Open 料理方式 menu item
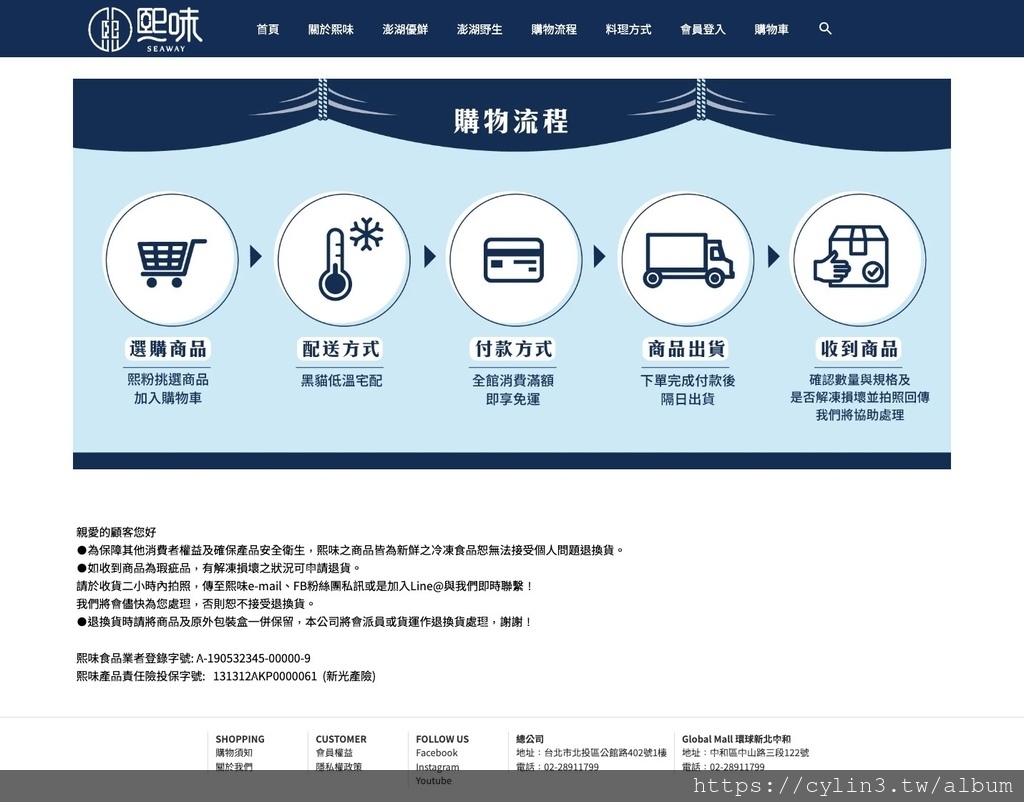This screenshot has height=802, width=1024. (628, 29)
